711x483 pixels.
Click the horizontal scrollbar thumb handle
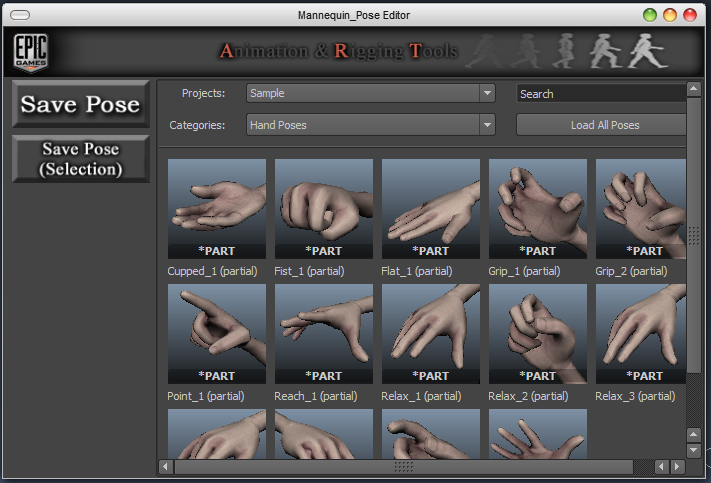pyautogui.click(x=404, y=467)
